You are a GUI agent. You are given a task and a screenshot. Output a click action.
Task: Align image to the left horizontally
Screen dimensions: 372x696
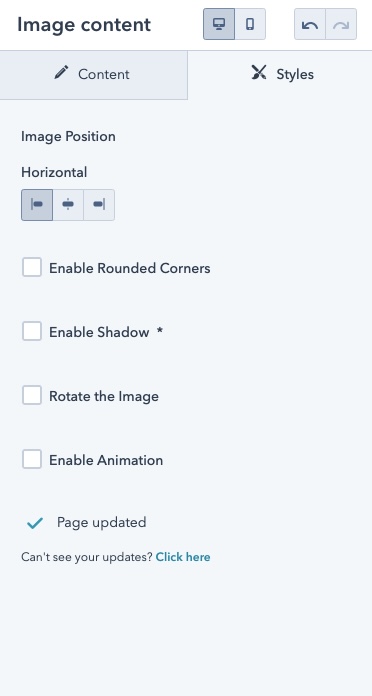pos(37,205)
